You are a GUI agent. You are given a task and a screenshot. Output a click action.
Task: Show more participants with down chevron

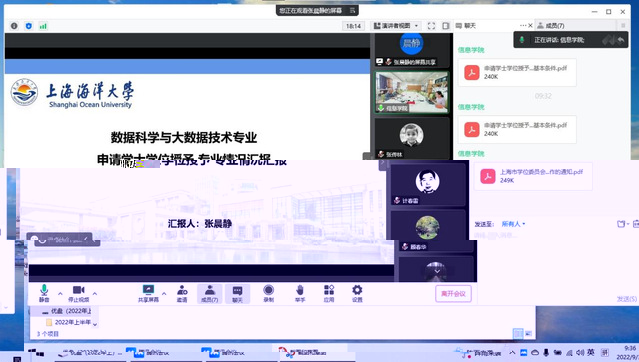(x=436, y=271)
